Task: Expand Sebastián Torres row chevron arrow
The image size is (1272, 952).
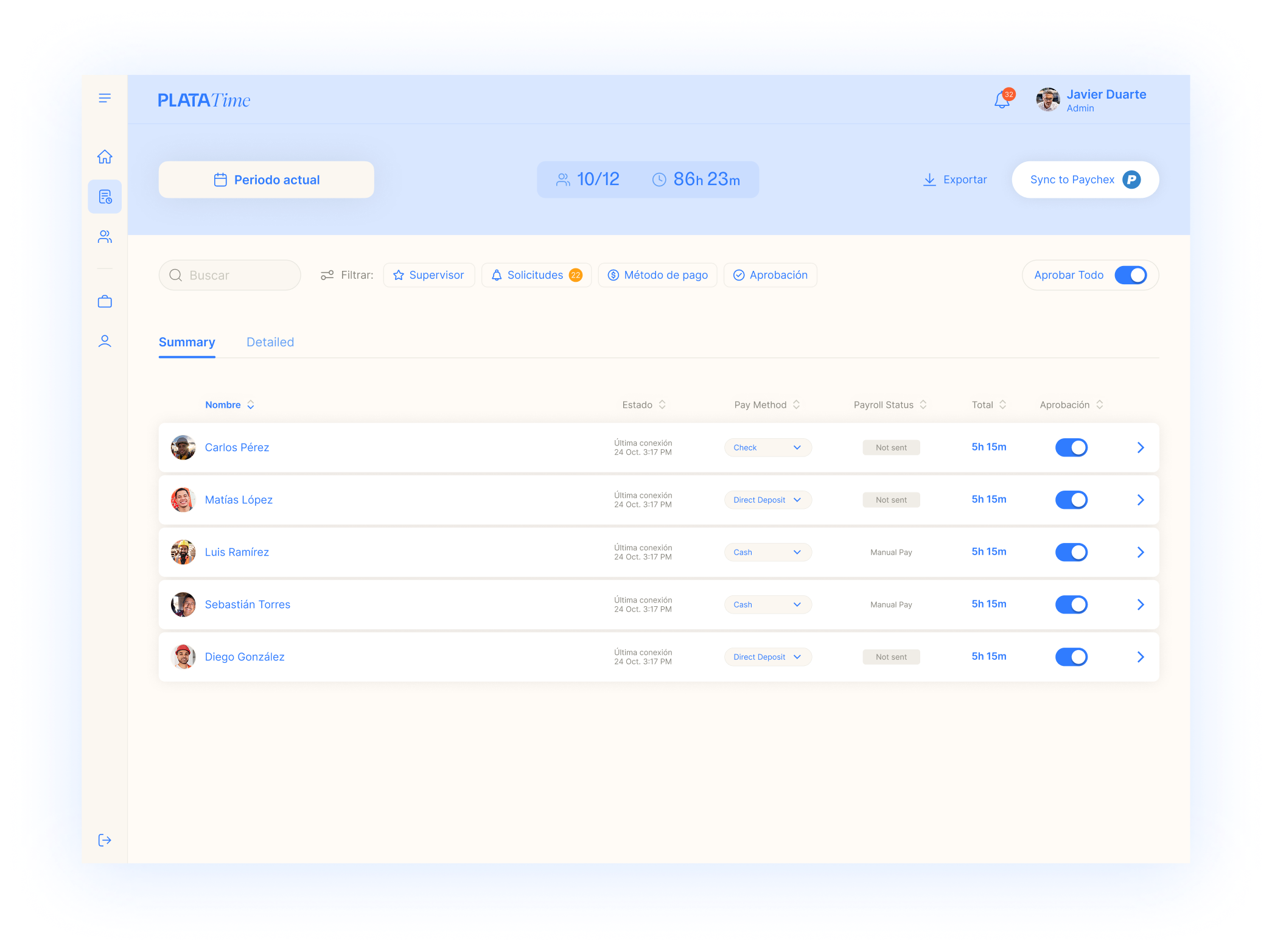Action: tap(1141, 604)
